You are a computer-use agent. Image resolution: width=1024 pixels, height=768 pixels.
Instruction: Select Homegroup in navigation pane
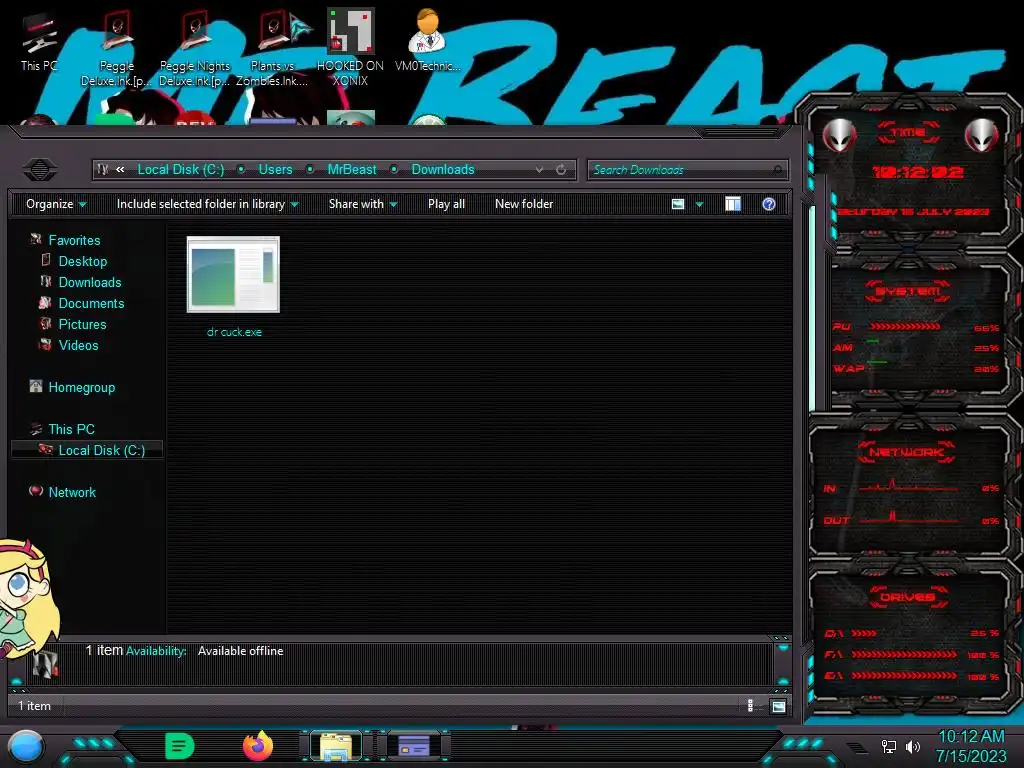[81, 387]
